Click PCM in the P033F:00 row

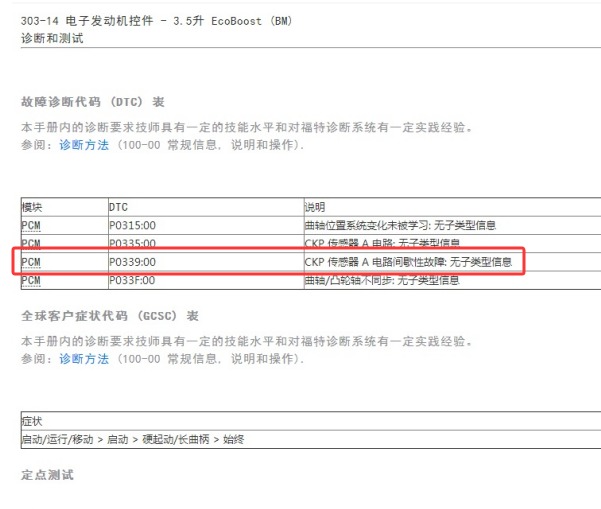(31, 280)
